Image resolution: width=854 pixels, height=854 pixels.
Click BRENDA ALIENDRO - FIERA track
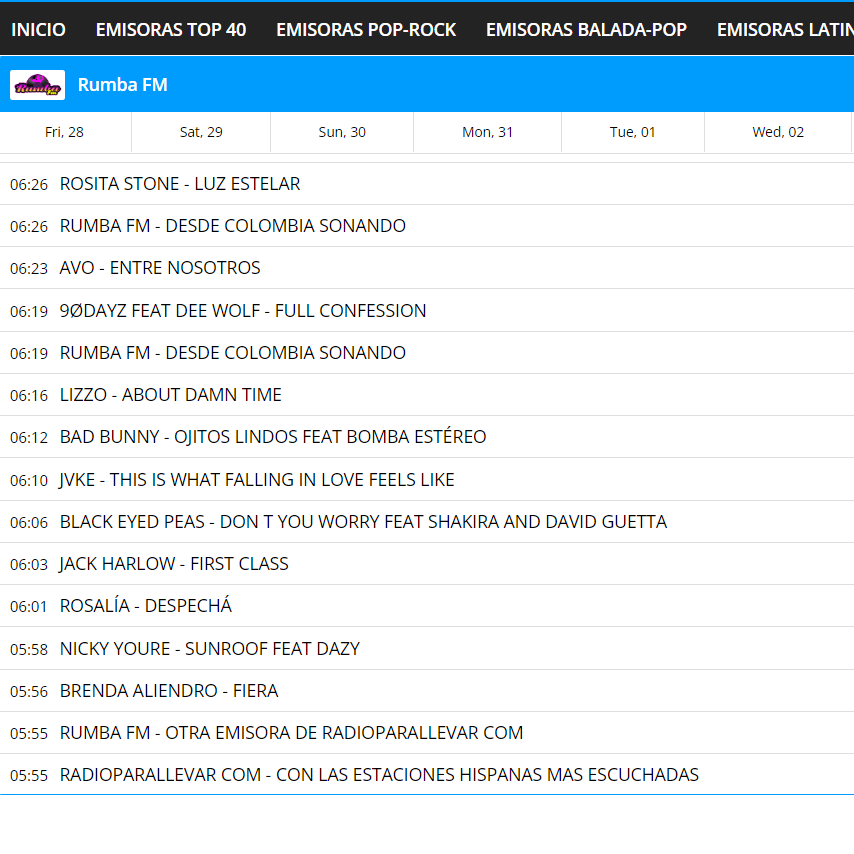[x=427, y=691]
